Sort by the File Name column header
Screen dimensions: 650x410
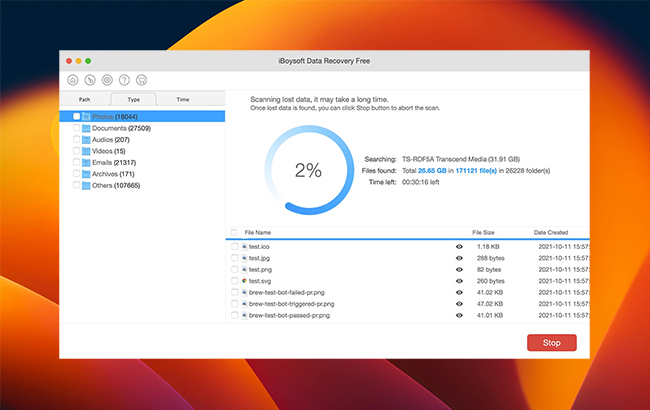pos(258,233)
